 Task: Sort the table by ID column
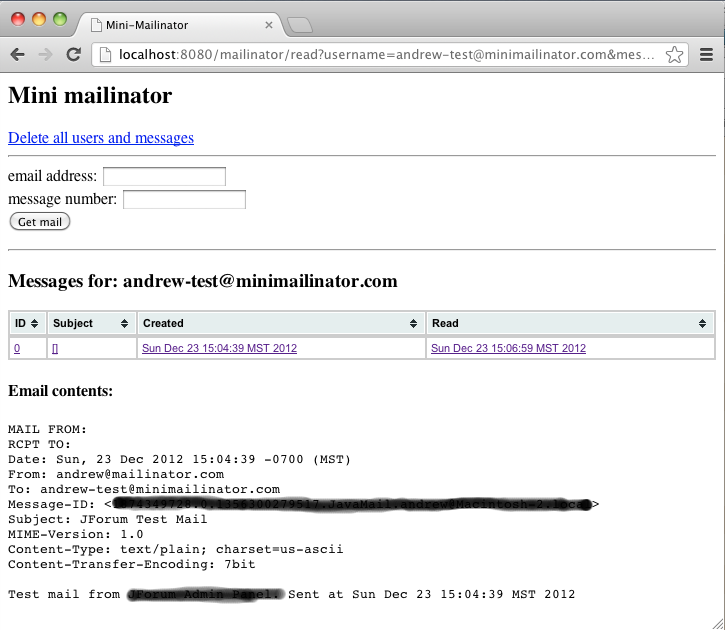pyautogui.click(x=27, y=323)
